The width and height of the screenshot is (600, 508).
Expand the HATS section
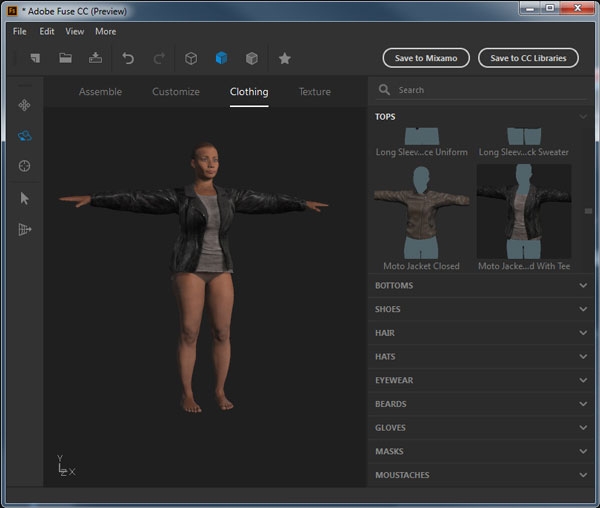pyautogui.click(x=481, y=357)
